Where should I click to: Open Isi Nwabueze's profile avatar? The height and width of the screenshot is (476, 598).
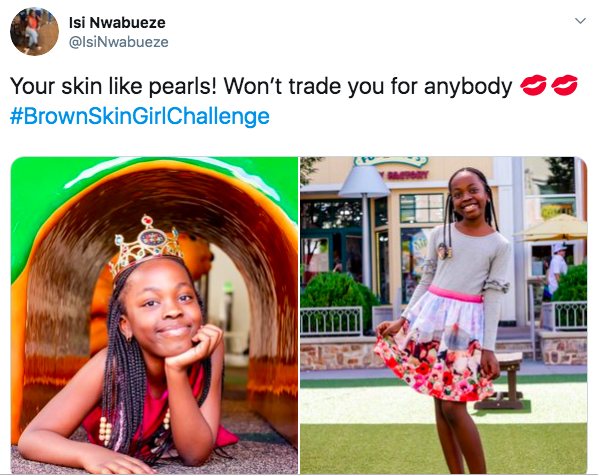pos(34,32)
